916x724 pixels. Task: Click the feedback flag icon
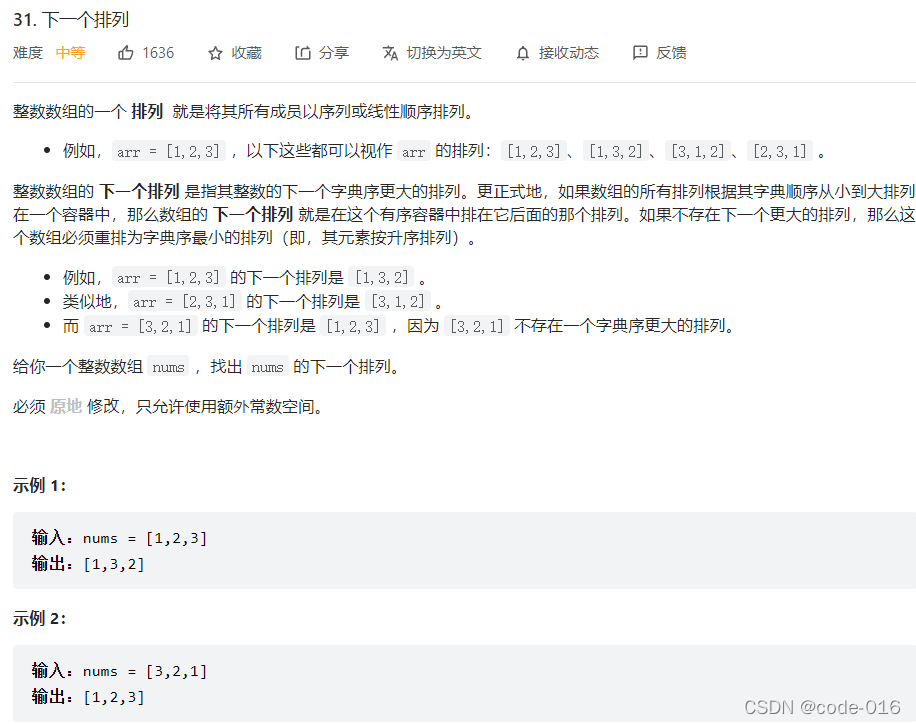(x=640, y=53)
